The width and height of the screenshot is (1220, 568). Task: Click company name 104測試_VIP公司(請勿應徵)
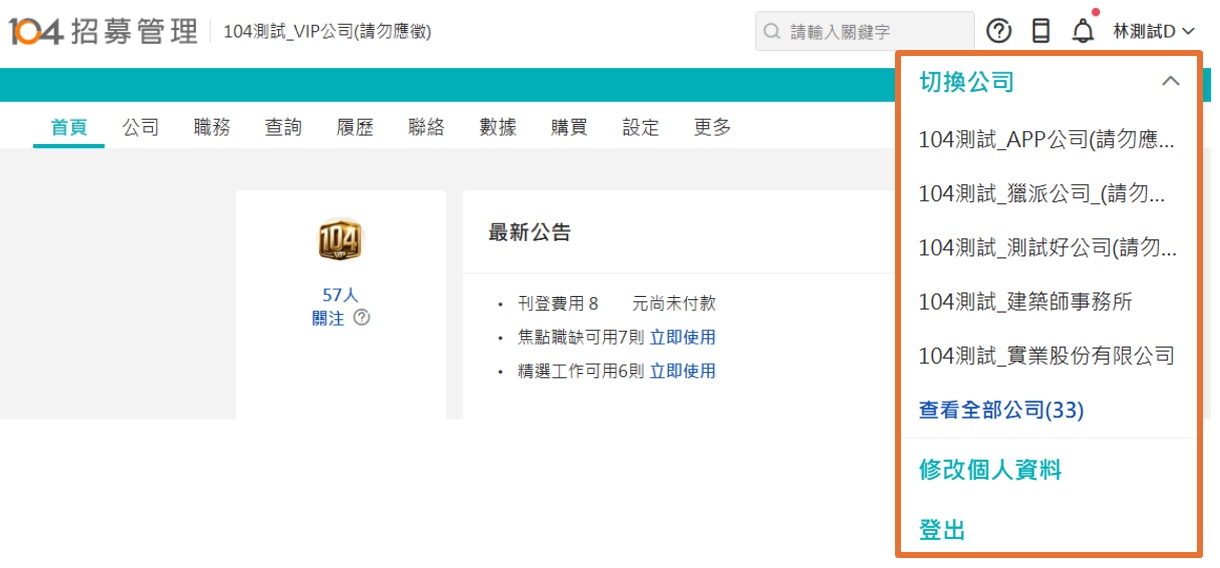(x=327, y=32)
